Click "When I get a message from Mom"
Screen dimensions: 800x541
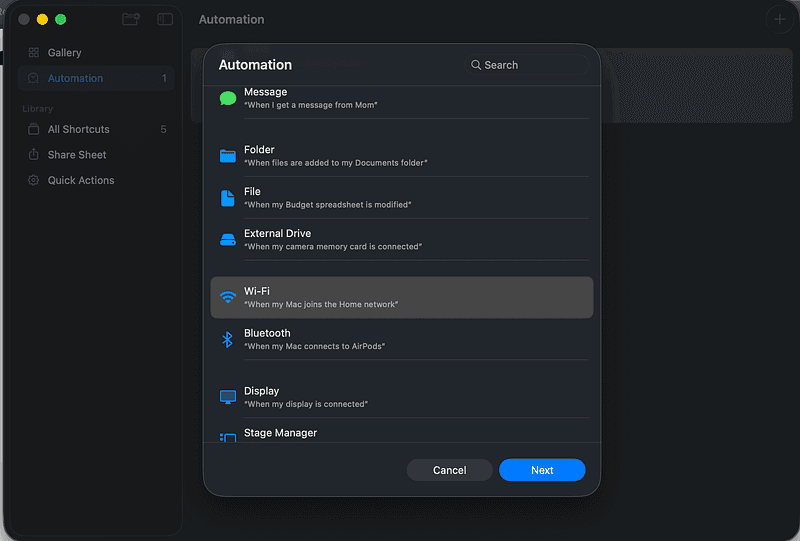click(x=311, y=105)
